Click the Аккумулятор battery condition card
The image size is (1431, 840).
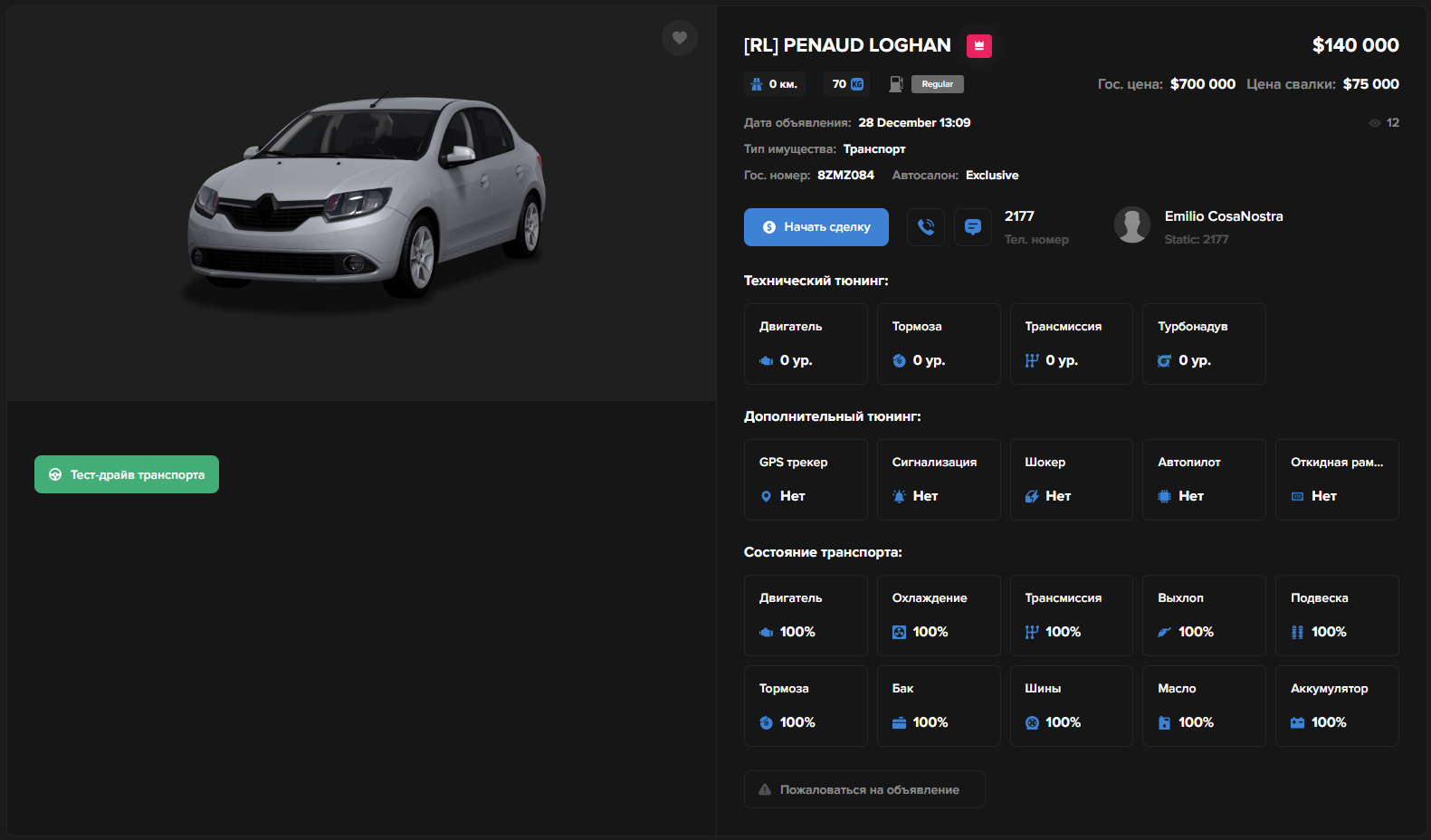[x=1336, y=706]
